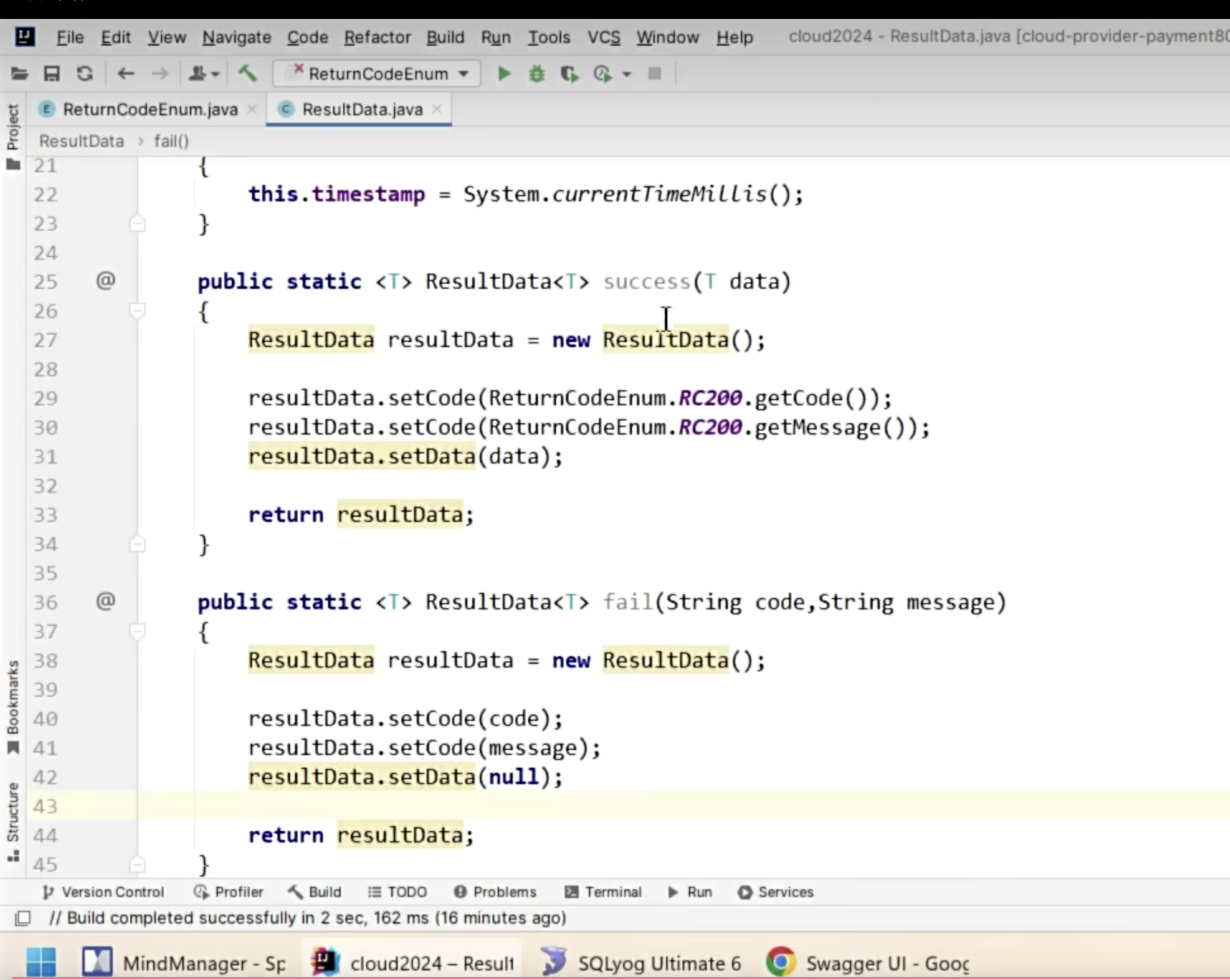Viewport: 1230px width, 980px height.
Task: Open the Run tool window
Action: [x=690, y=892]
